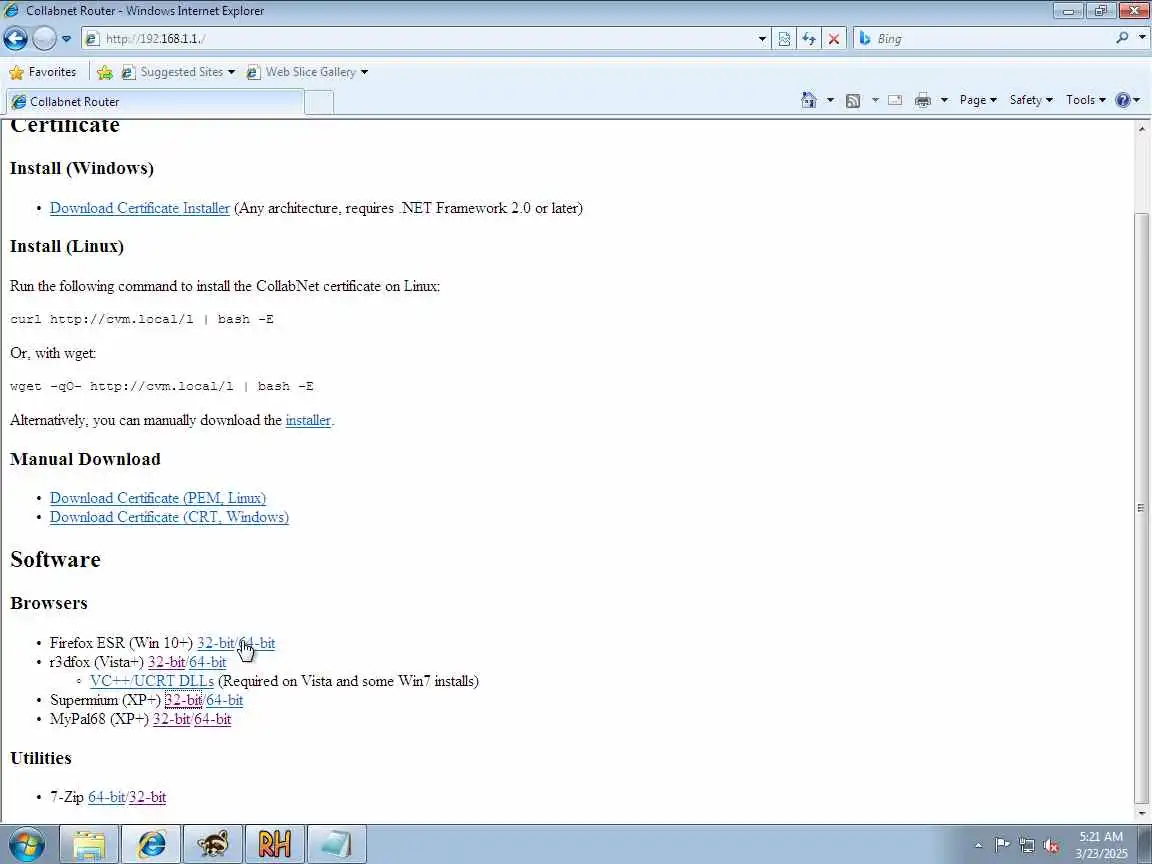Click Download Certificate (PEM, Linux) link
Screen dimensions: 1152x864
(158, 498)
